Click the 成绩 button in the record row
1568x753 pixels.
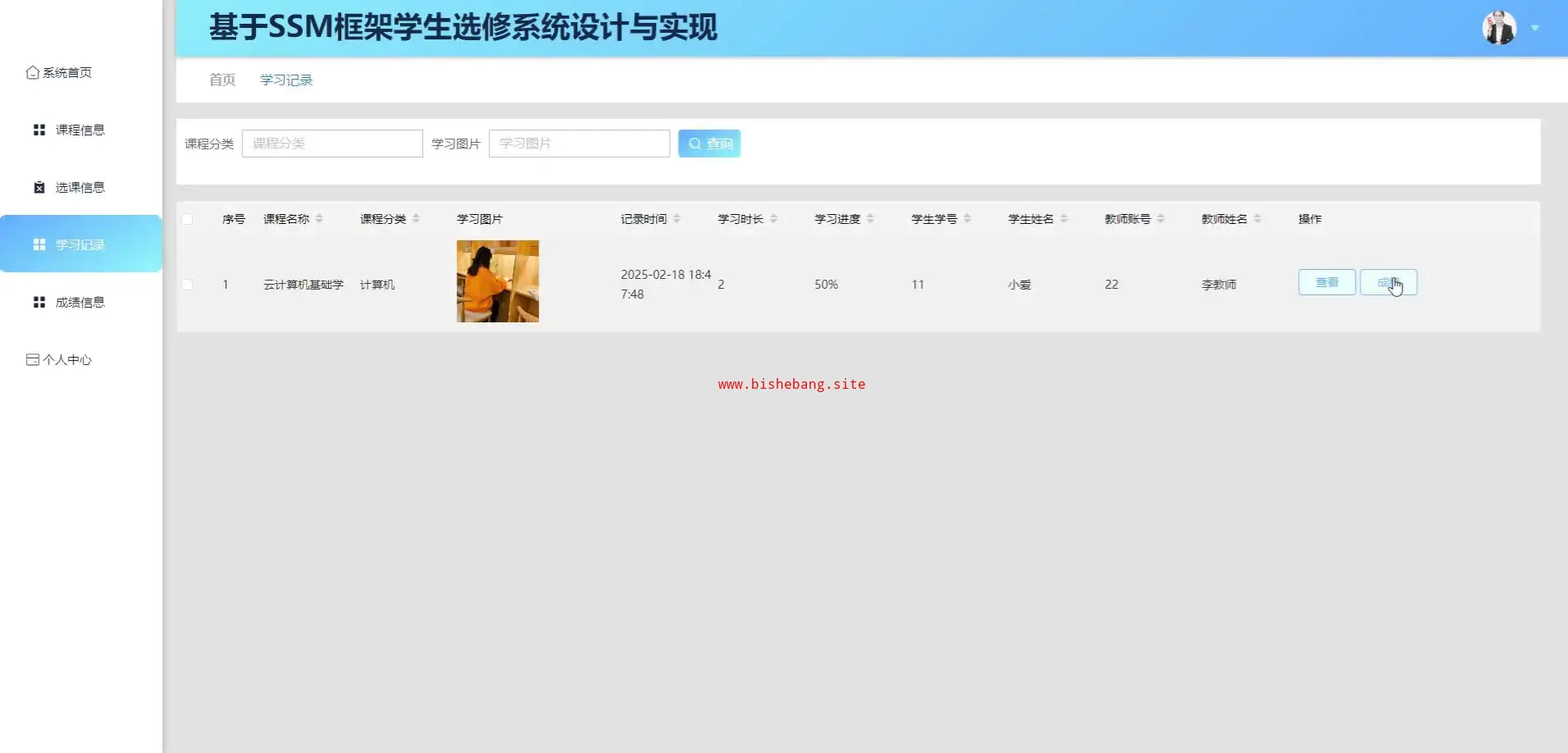tap(1388, 282)
